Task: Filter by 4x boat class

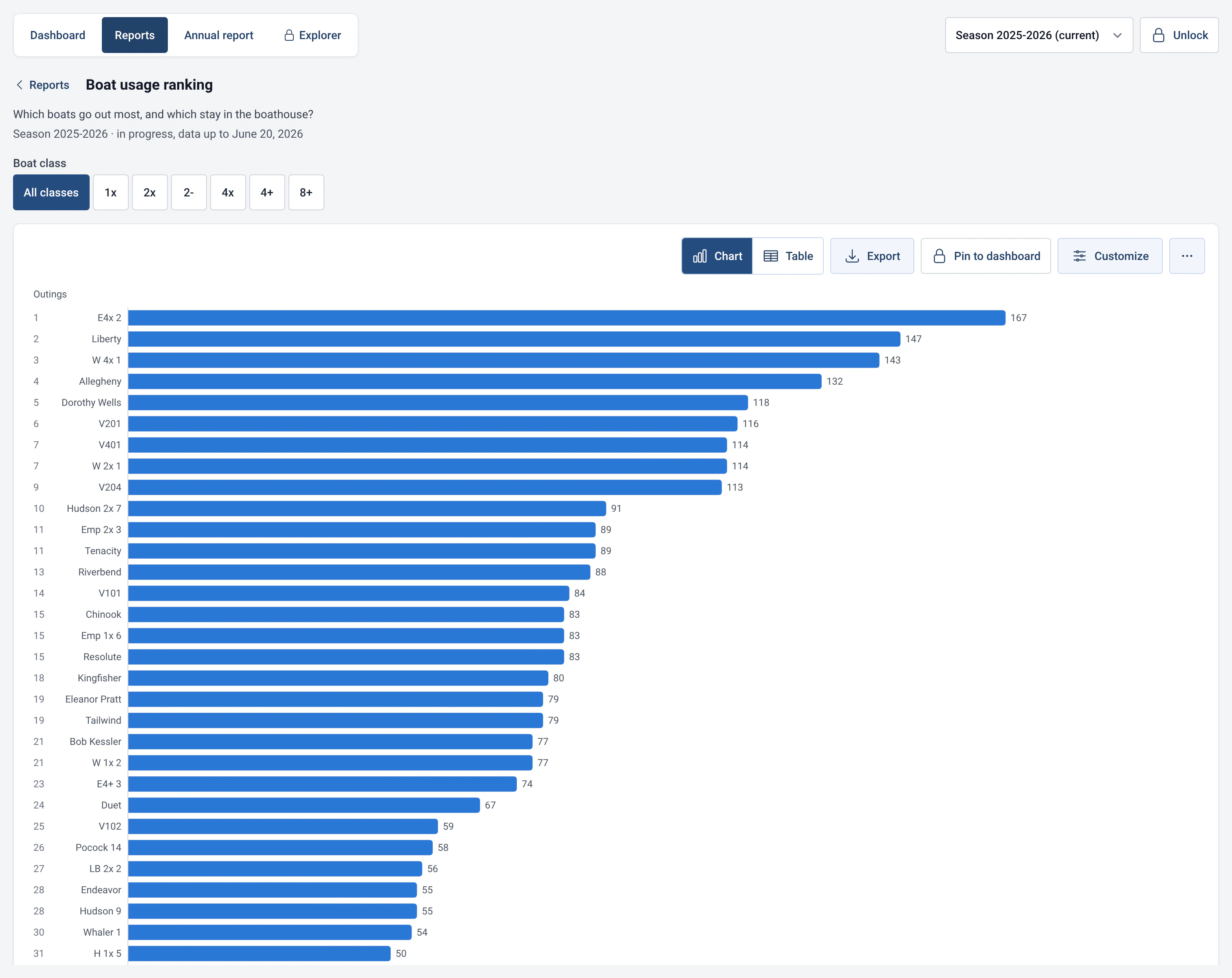Action: [x=227, y=192]
